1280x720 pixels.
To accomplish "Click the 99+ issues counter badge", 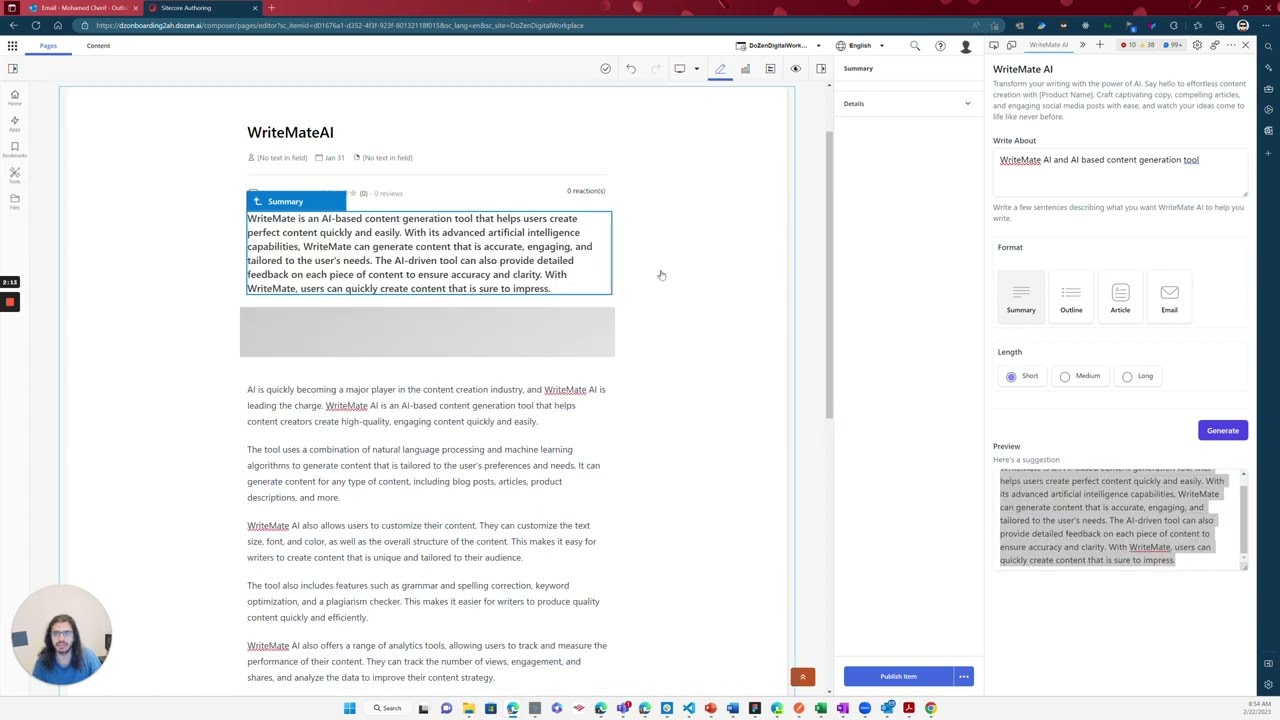I will tap(1174, 45).
